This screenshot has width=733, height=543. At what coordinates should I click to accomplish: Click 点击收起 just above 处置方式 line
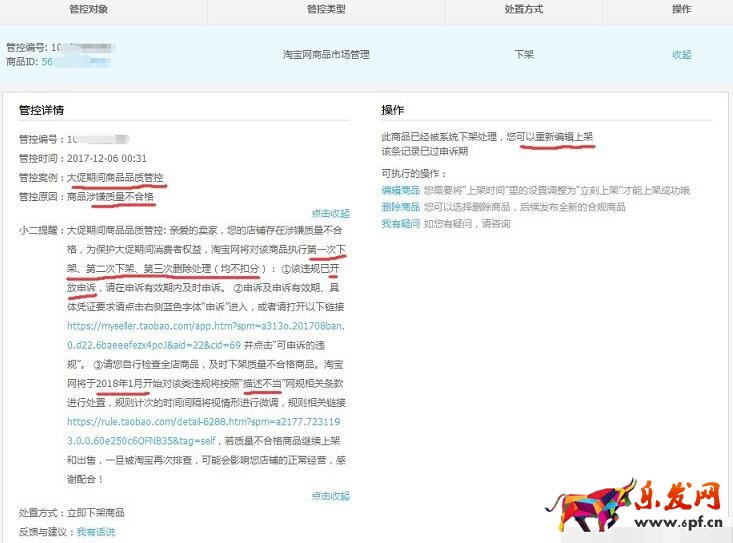tap(330, 496)
